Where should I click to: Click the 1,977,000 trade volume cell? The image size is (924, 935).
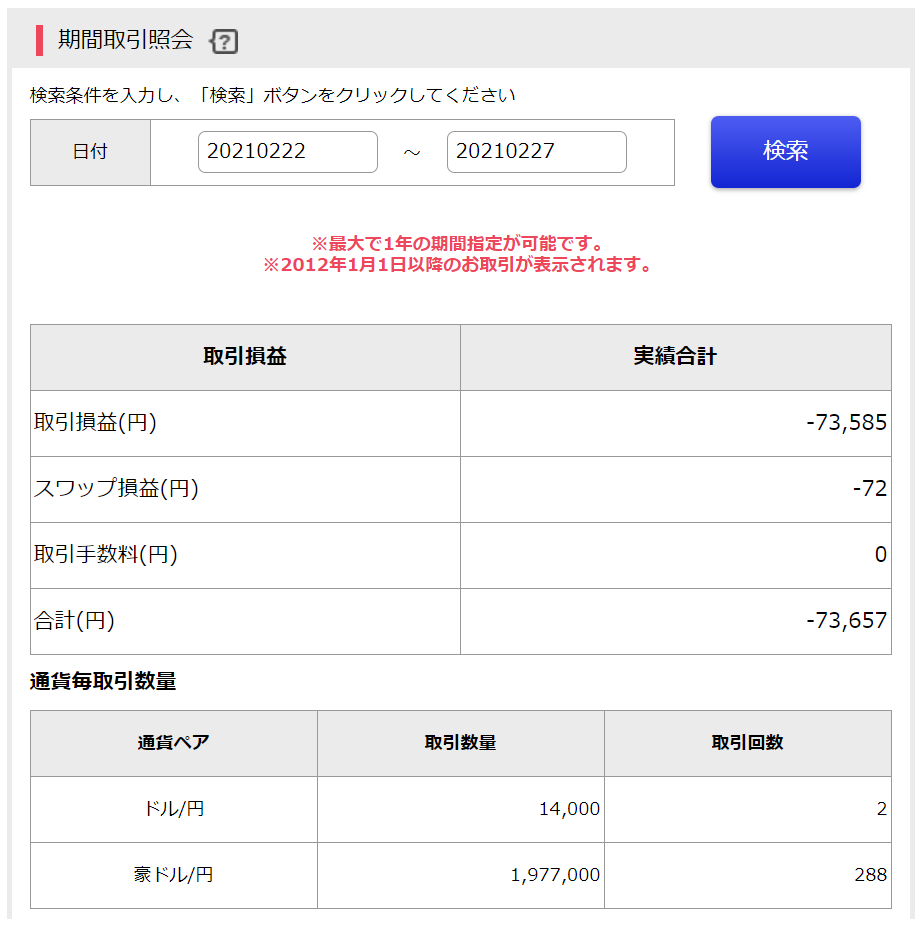click(460, 875)
